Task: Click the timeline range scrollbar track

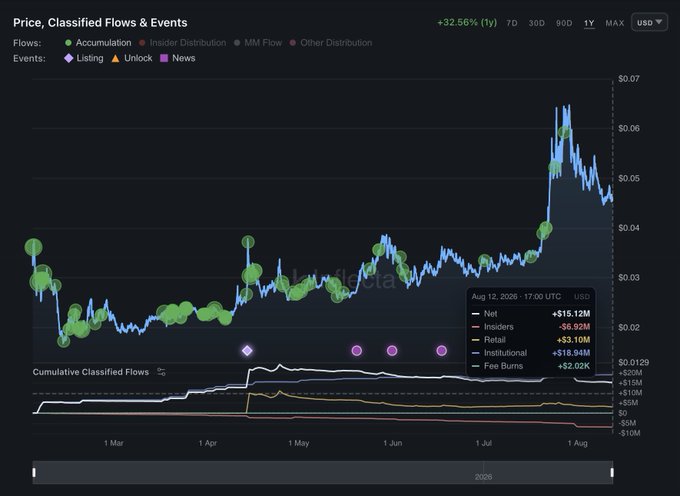Action: click(323, 472)
